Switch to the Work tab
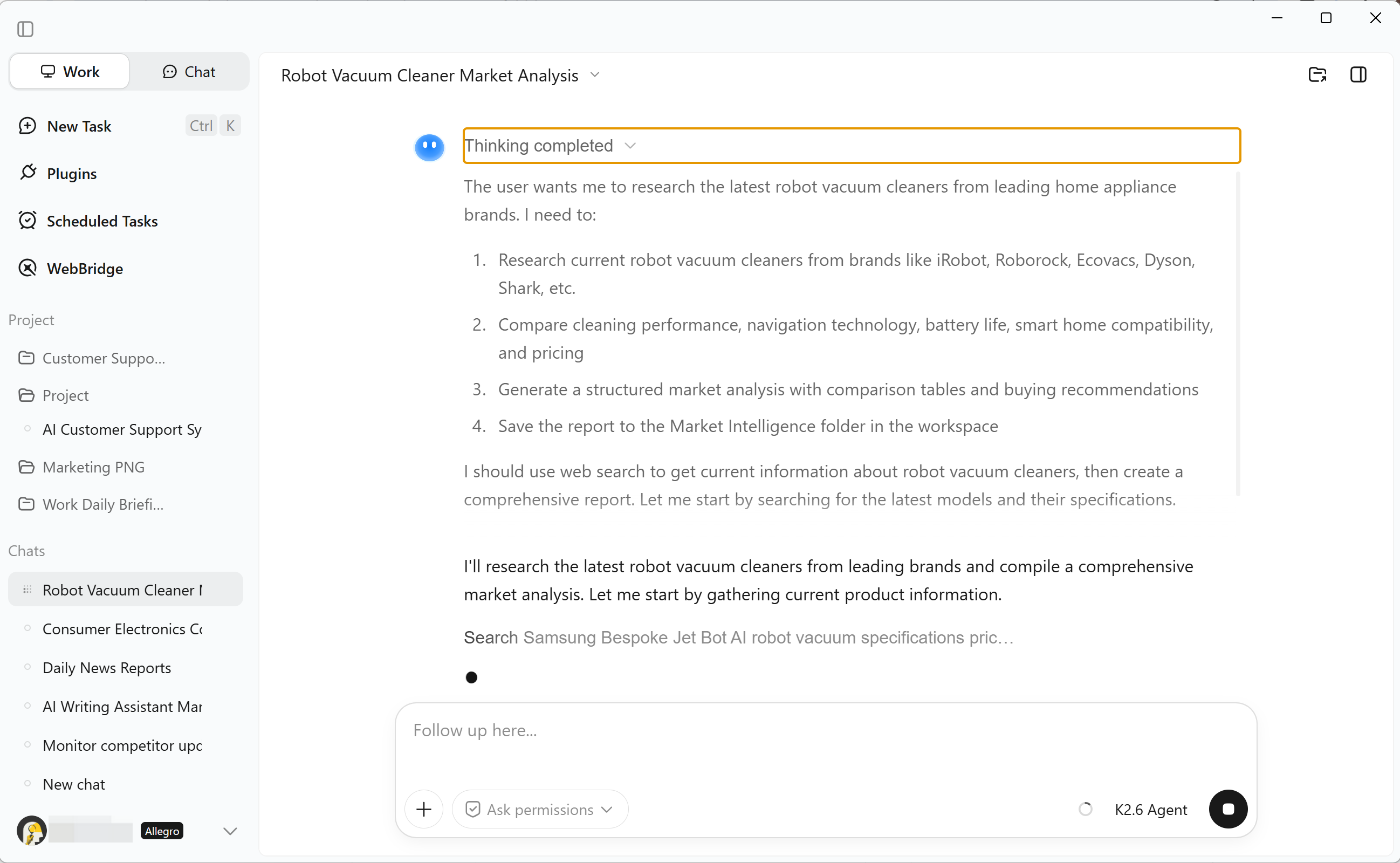 (70, 71)
